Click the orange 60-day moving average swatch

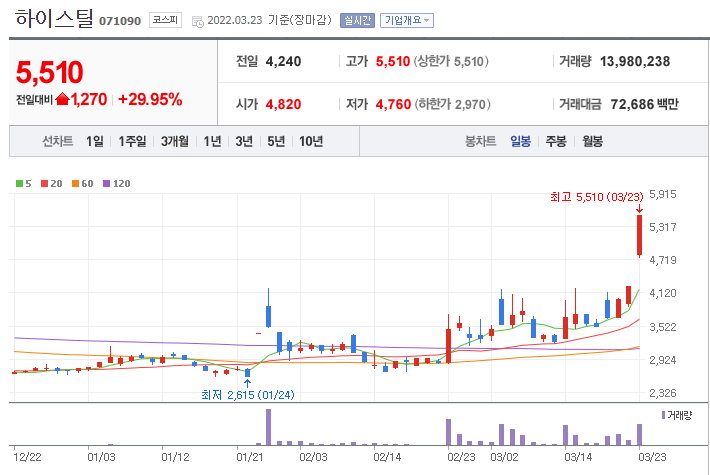click(x=76, y=183)
